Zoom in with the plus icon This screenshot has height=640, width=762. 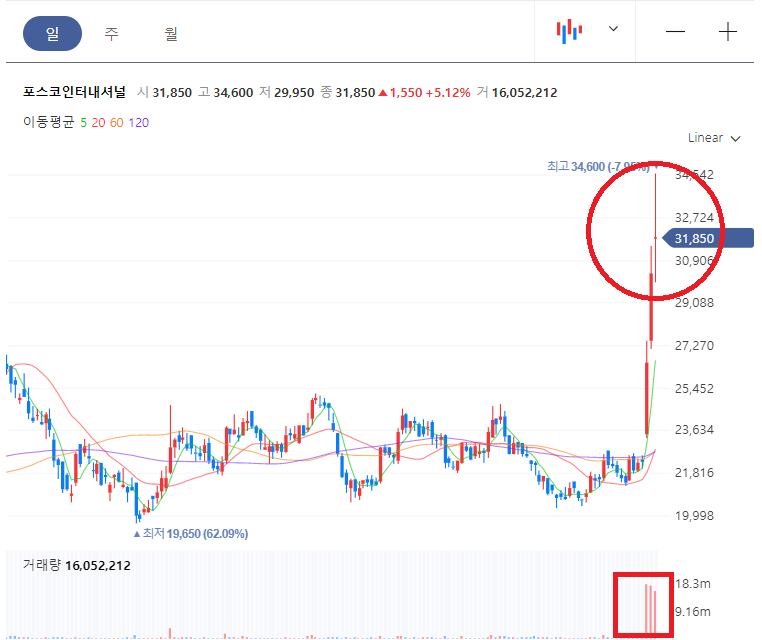pyautogui.click(x=727, y=32)
